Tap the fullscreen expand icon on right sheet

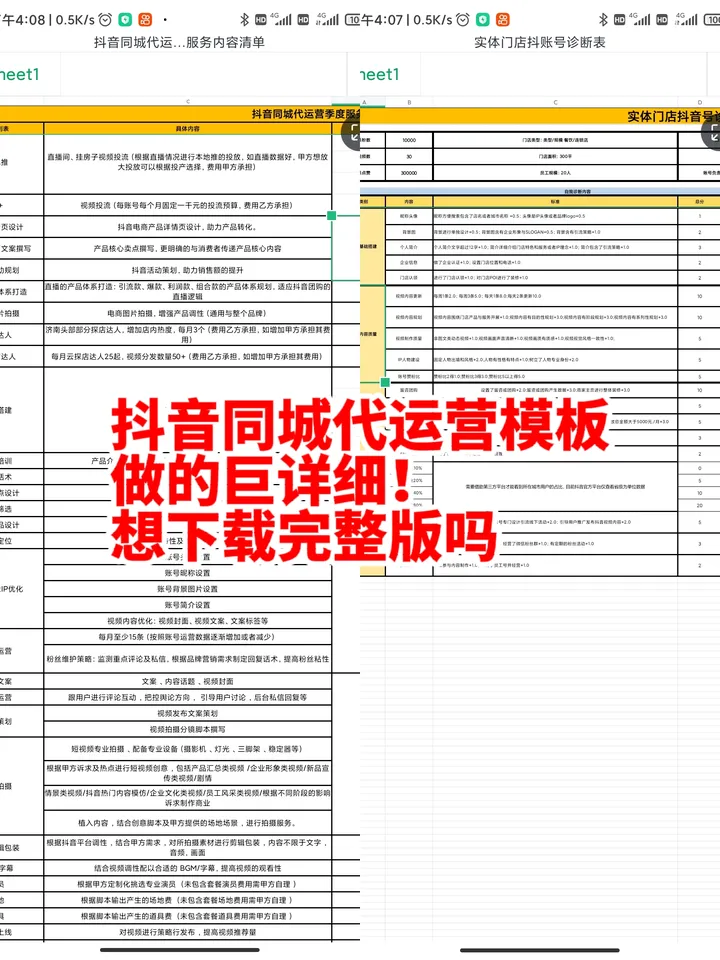pos(712,133)
